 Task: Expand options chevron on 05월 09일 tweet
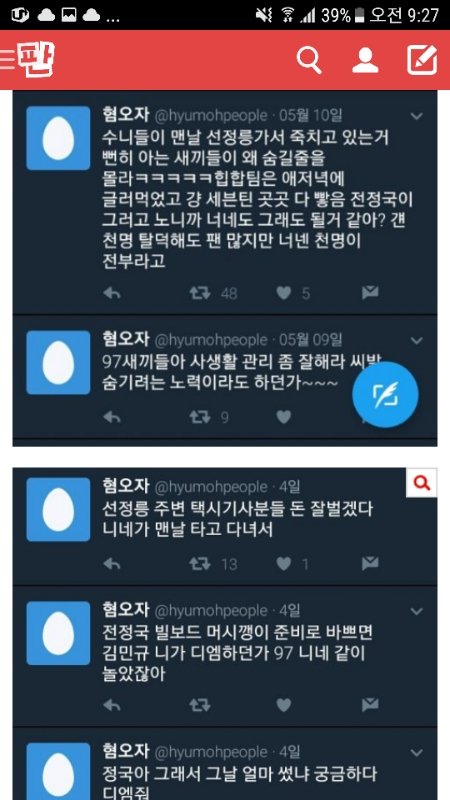coord(417,340)
